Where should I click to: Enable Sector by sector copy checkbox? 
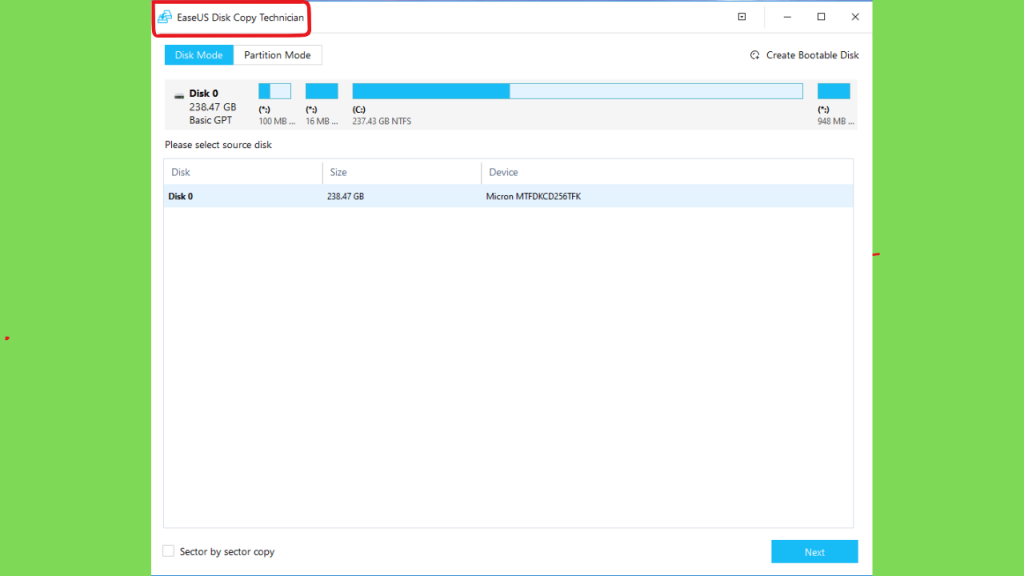(168, 551)
